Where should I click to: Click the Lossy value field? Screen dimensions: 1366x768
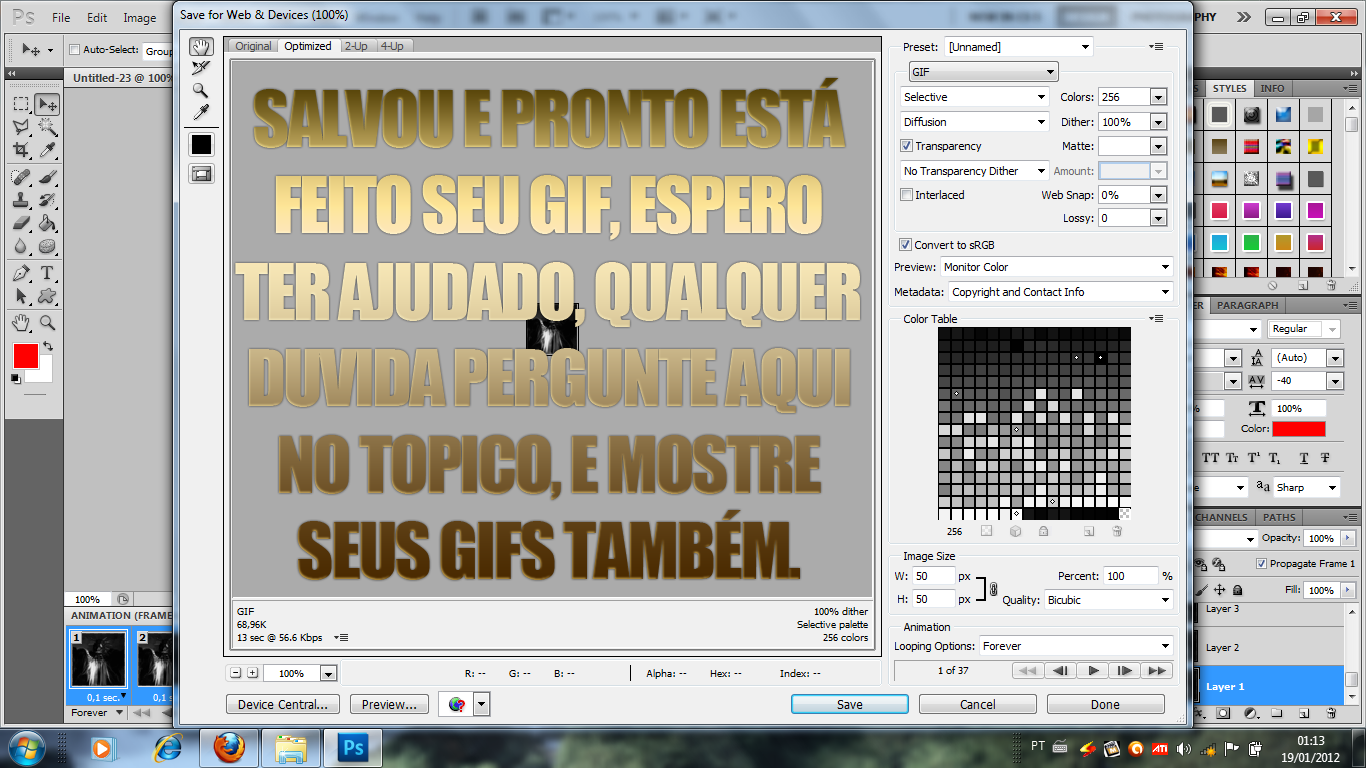point(1124,218)
